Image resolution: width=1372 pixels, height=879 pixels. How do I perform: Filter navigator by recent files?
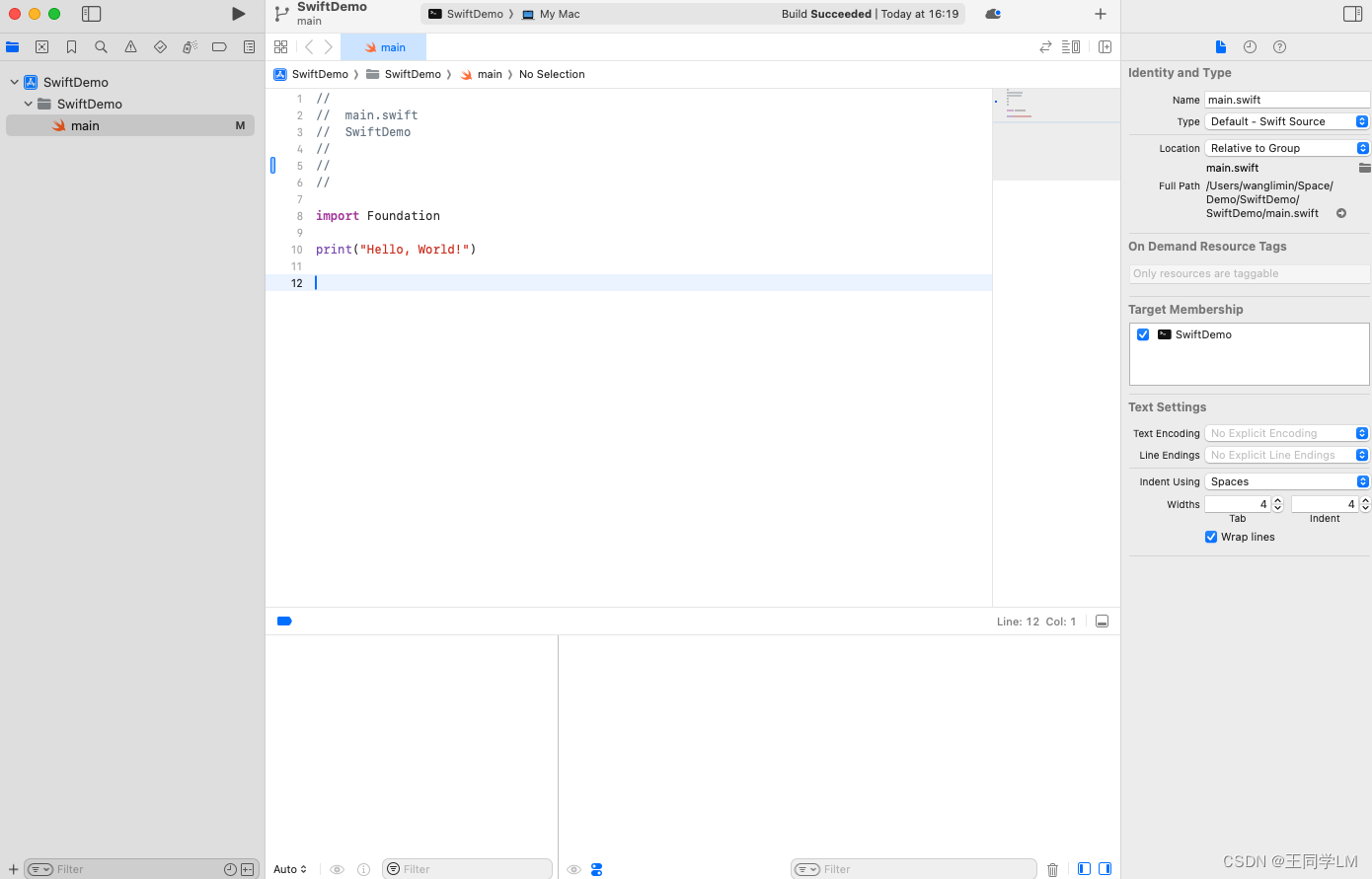point(230,869)
